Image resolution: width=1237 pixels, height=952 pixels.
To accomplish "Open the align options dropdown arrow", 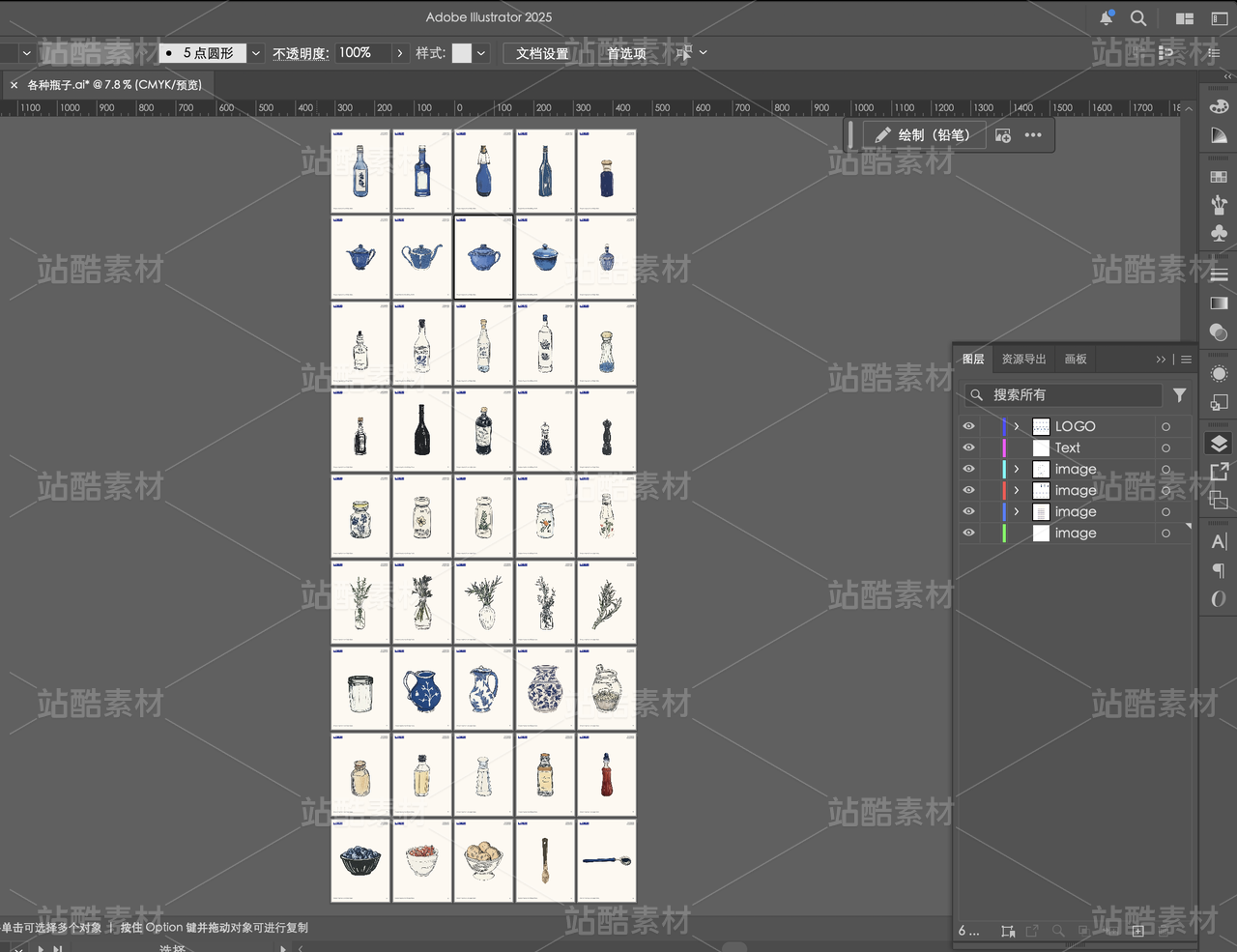I will pyautogui.click(x=703, y=53).
